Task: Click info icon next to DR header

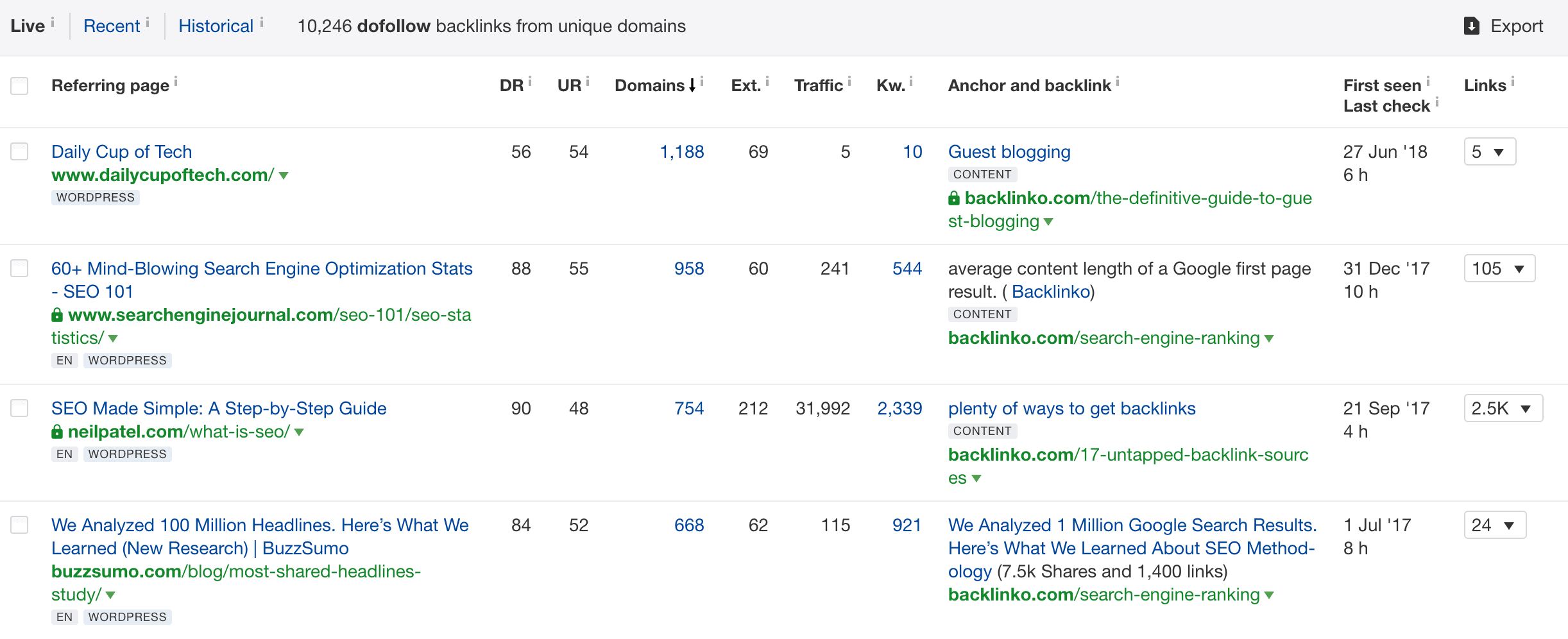Action: point(530,81)
